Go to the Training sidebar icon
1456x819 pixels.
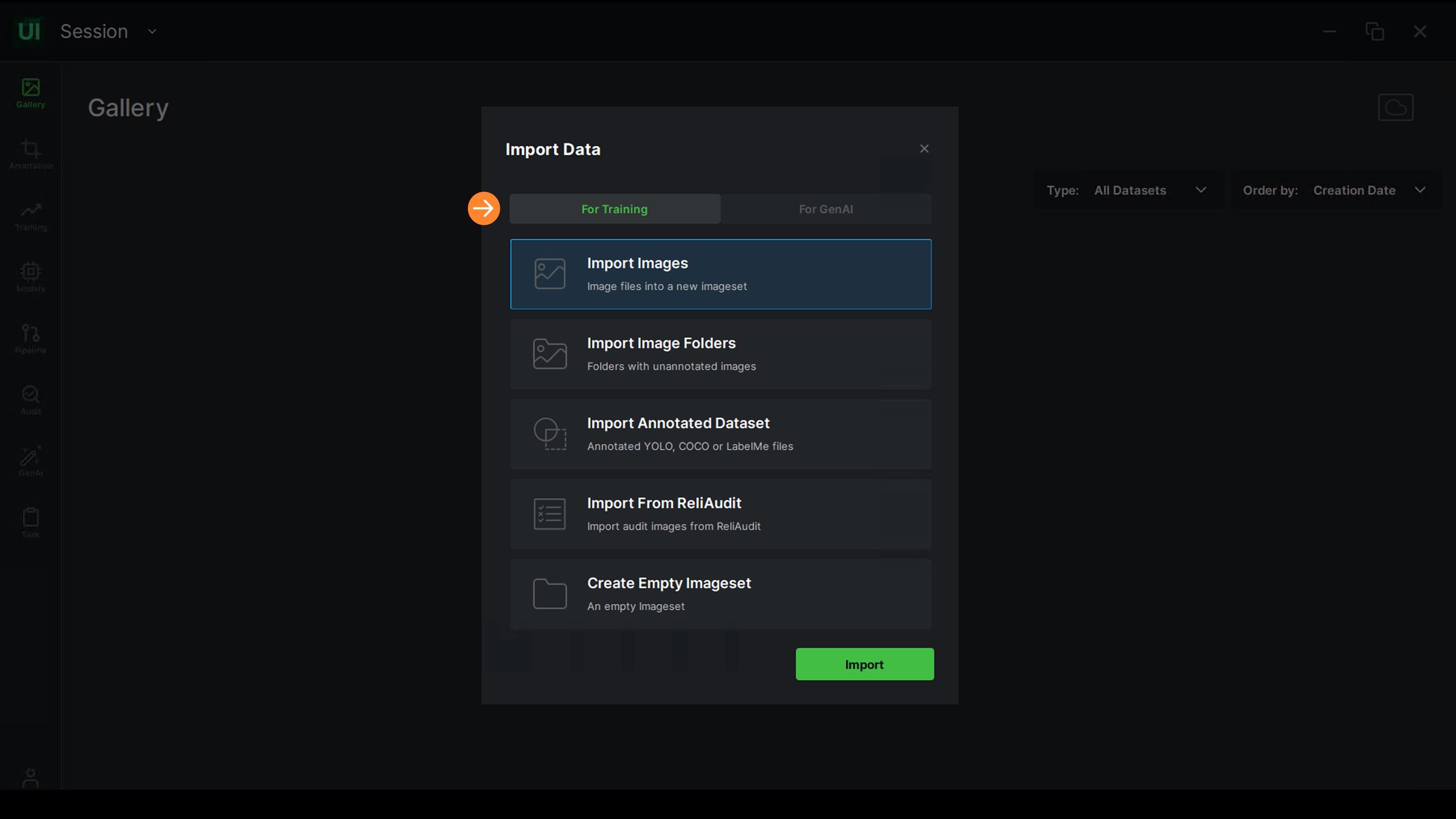coord(30,216)
